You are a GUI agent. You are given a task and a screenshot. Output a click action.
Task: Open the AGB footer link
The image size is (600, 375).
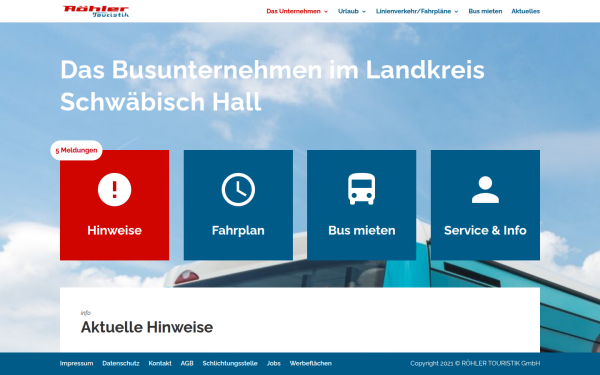[187, 363]
